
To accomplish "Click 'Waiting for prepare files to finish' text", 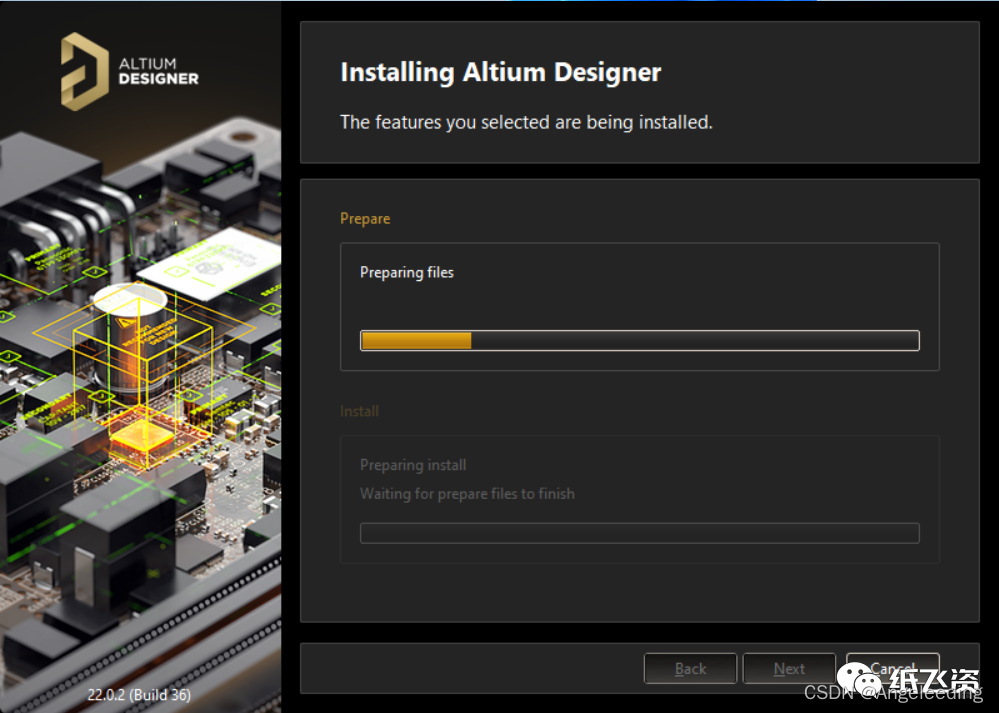I will (x=467, y=494).
